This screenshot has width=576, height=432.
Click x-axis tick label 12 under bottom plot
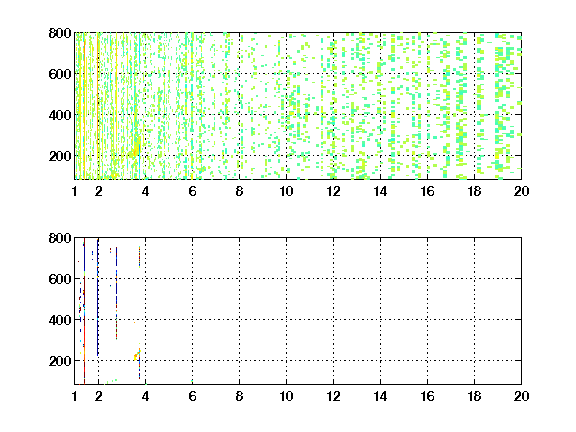pyautogui.click(x=333, y=396)
